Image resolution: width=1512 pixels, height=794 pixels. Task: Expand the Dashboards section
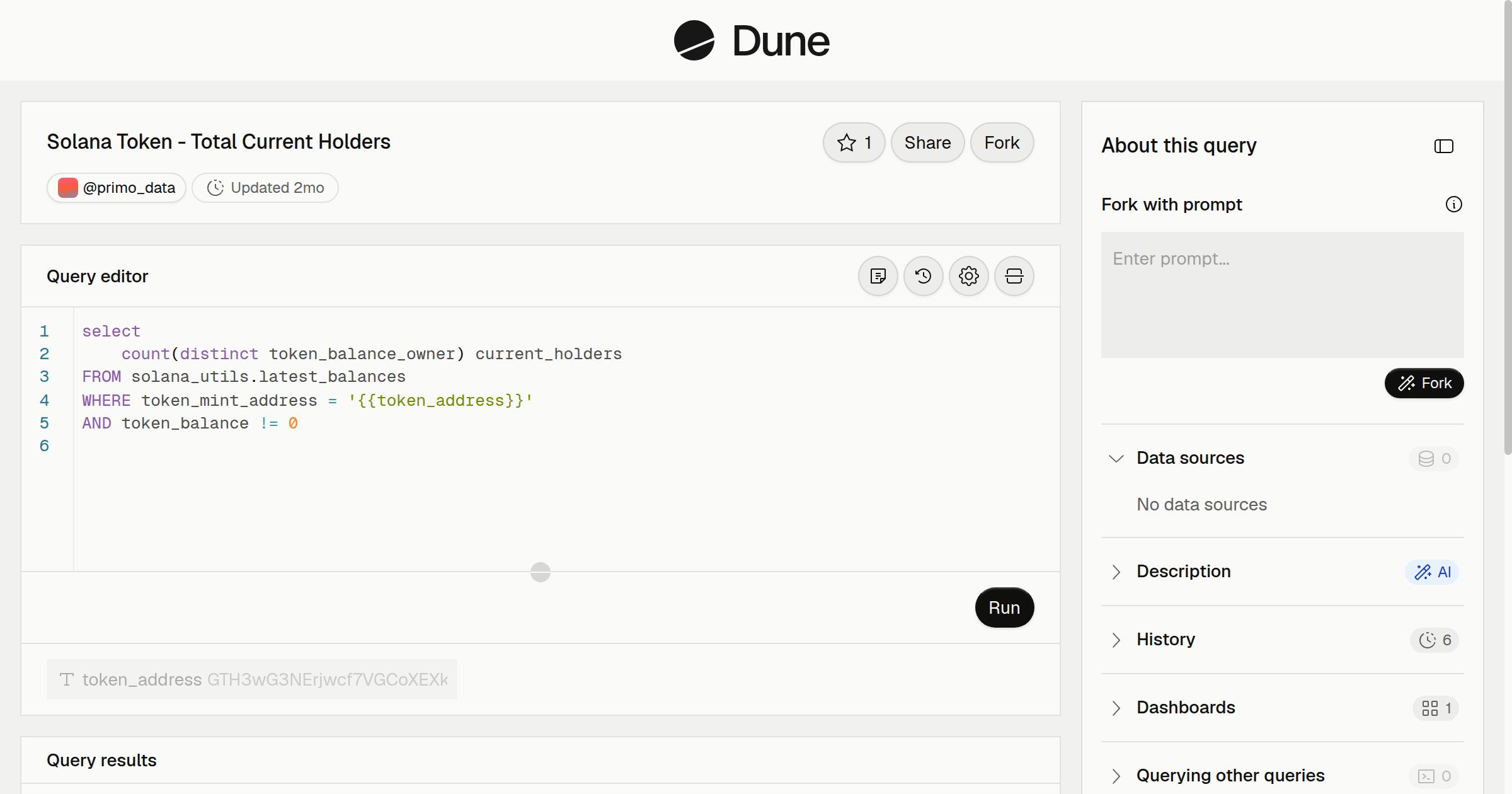coord(1116,708)
